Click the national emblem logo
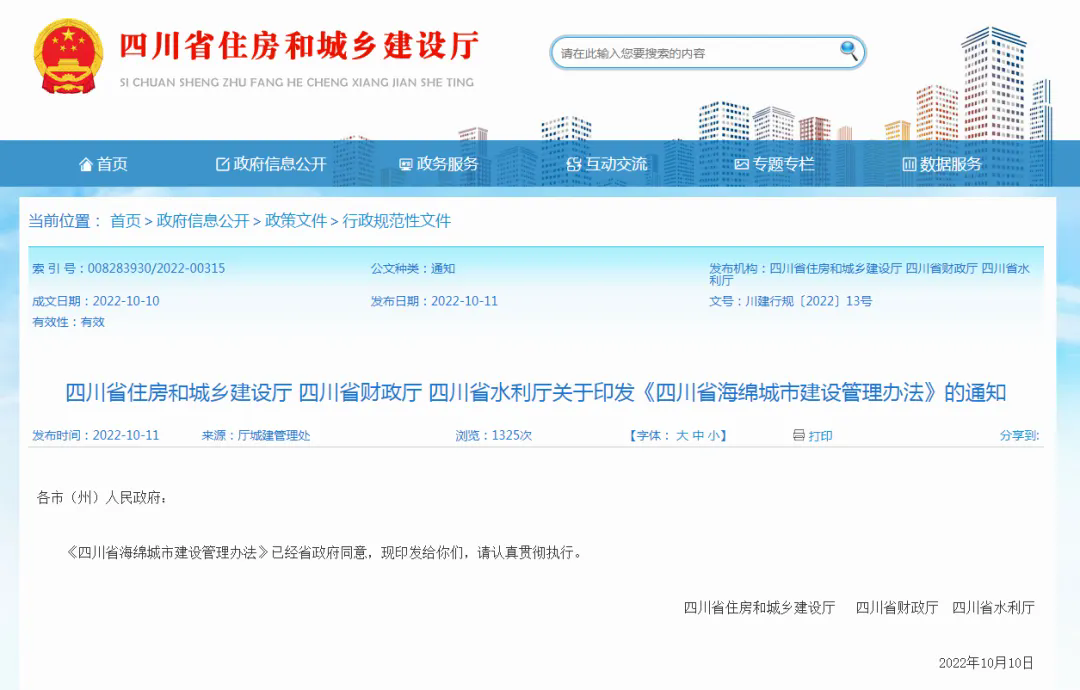This screenshot has height=690, width=1080. pos(68,54)
